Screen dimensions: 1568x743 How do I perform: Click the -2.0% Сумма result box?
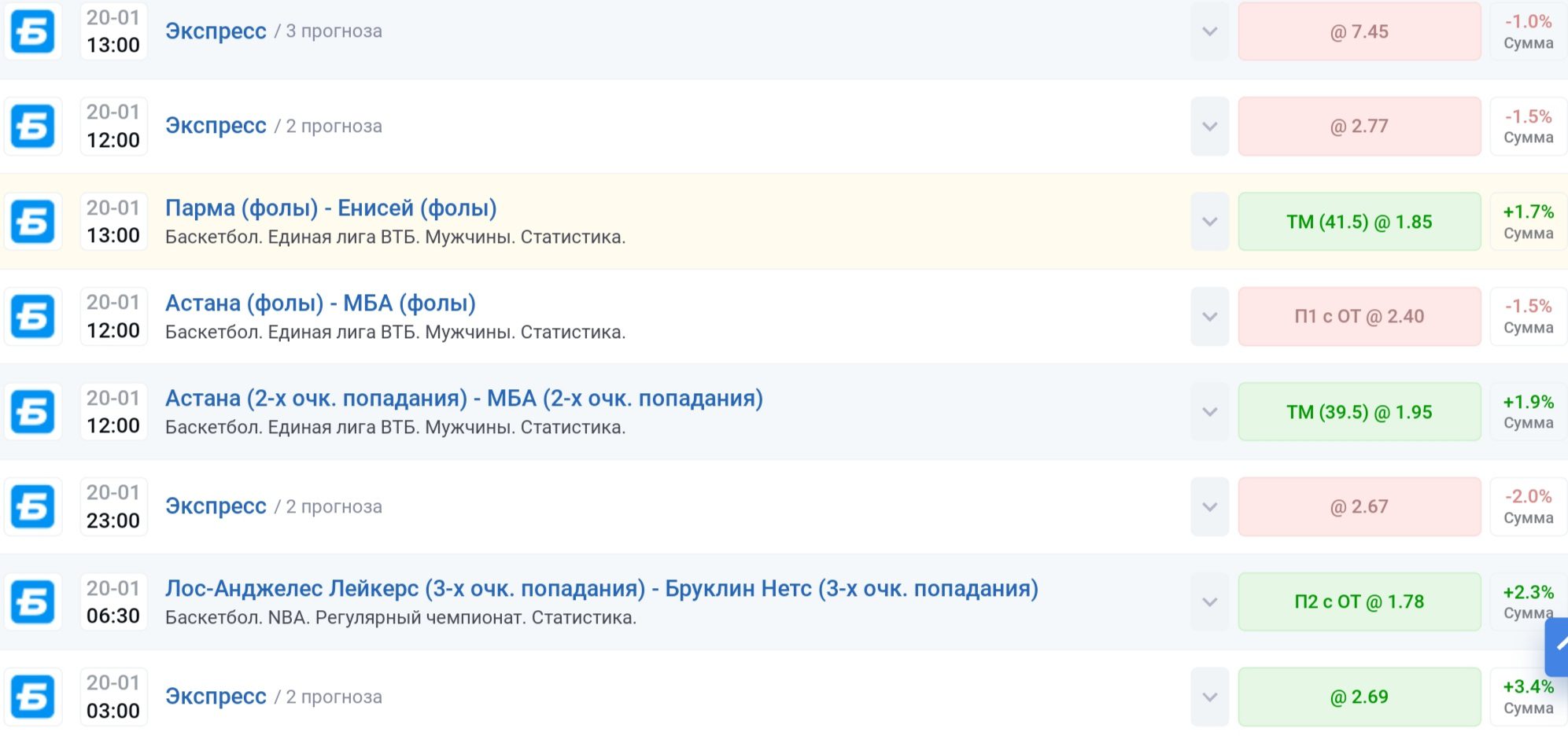tap(1529, 506)
